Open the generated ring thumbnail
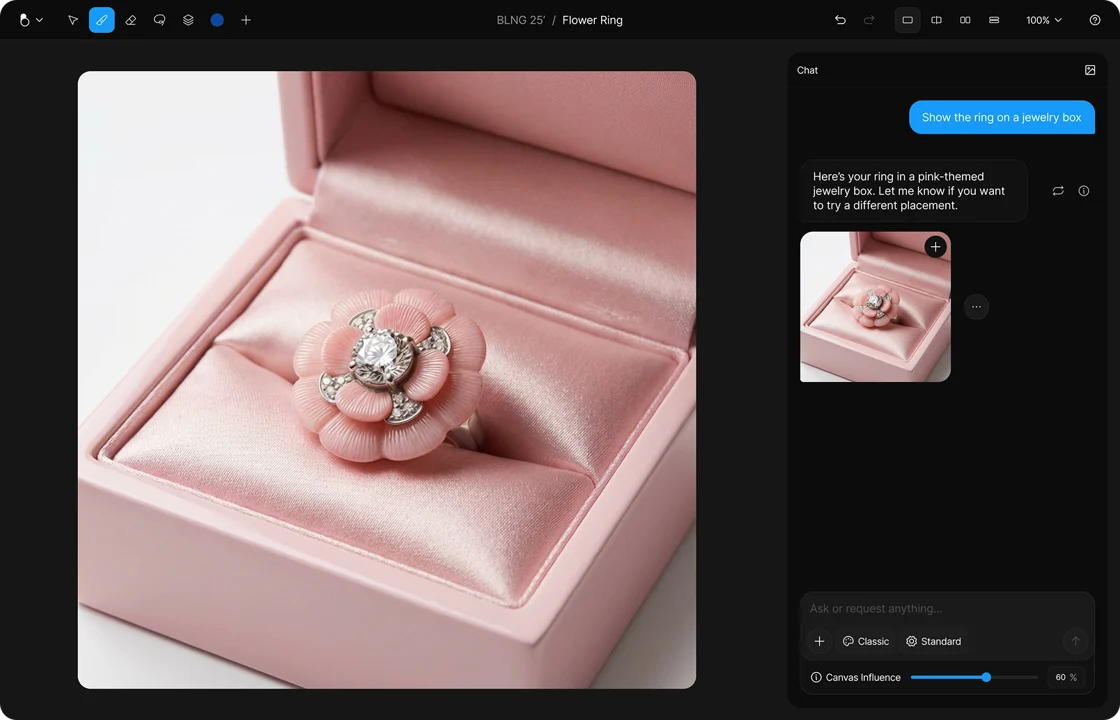Viewport: 1120px width, 720px height. coord(875,306)
